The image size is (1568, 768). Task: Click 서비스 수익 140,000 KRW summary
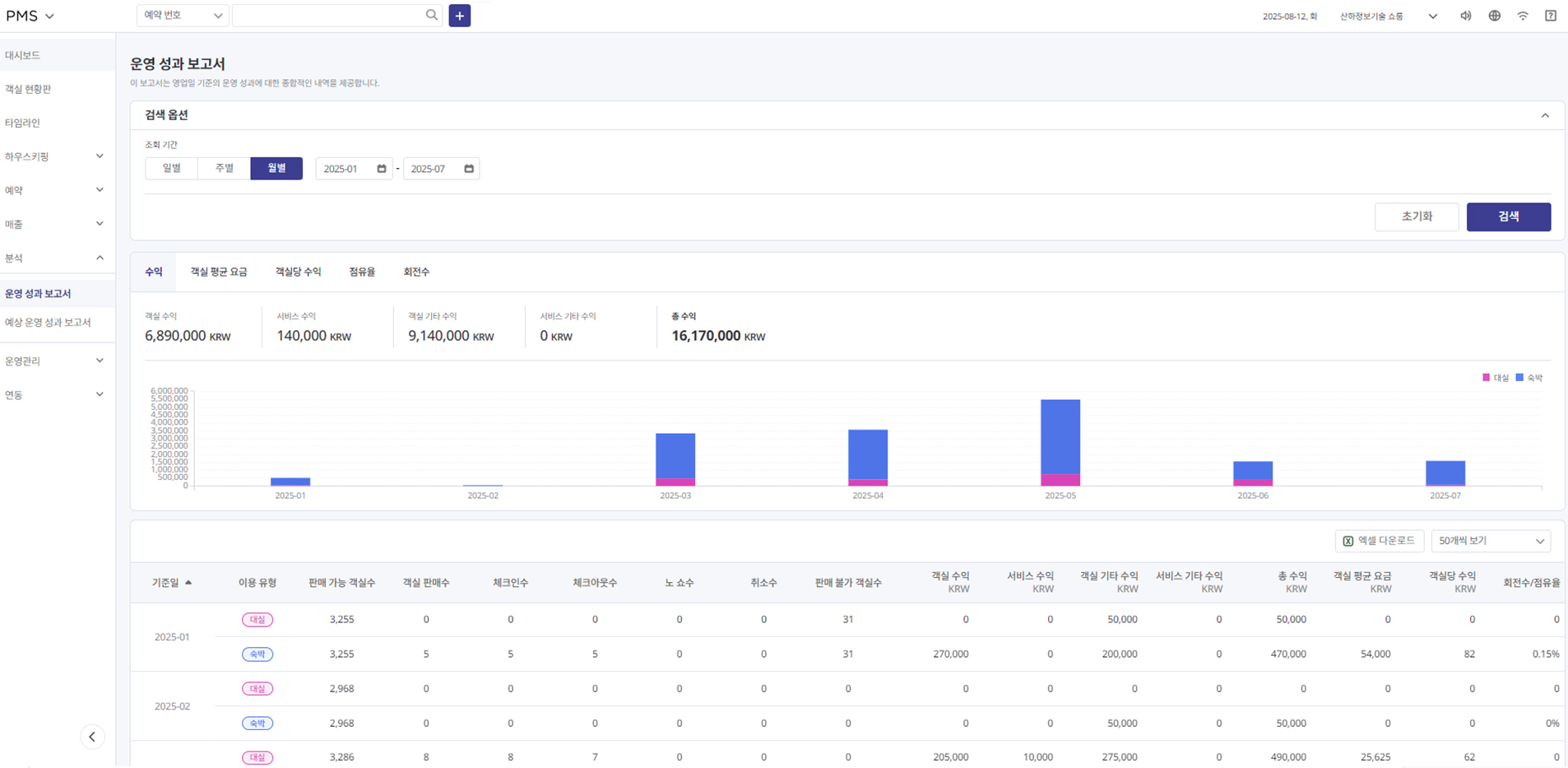(313, 328)
